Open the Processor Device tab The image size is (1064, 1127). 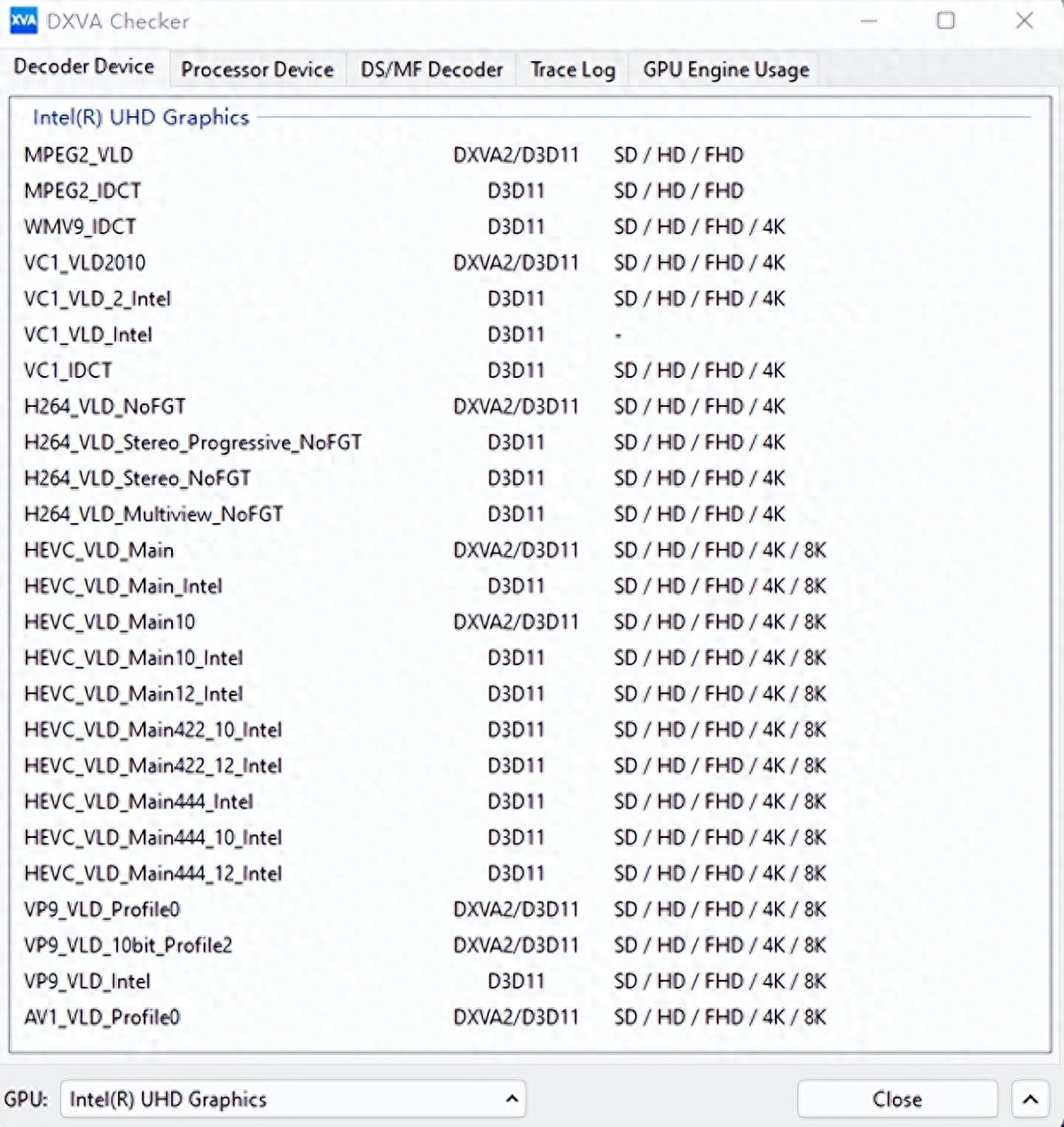pyautogui.click(x=257, y=69)
